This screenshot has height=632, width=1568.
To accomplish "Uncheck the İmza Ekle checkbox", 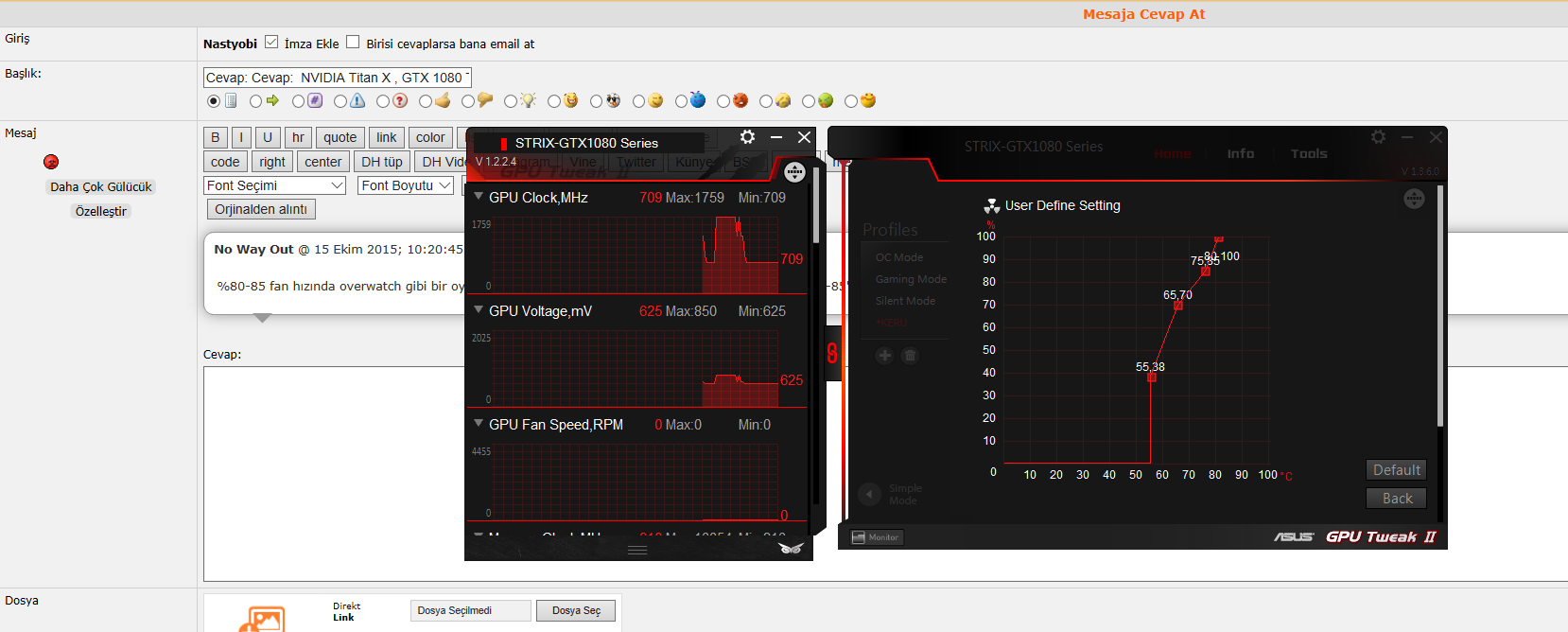I will click(x=271, y=43).
